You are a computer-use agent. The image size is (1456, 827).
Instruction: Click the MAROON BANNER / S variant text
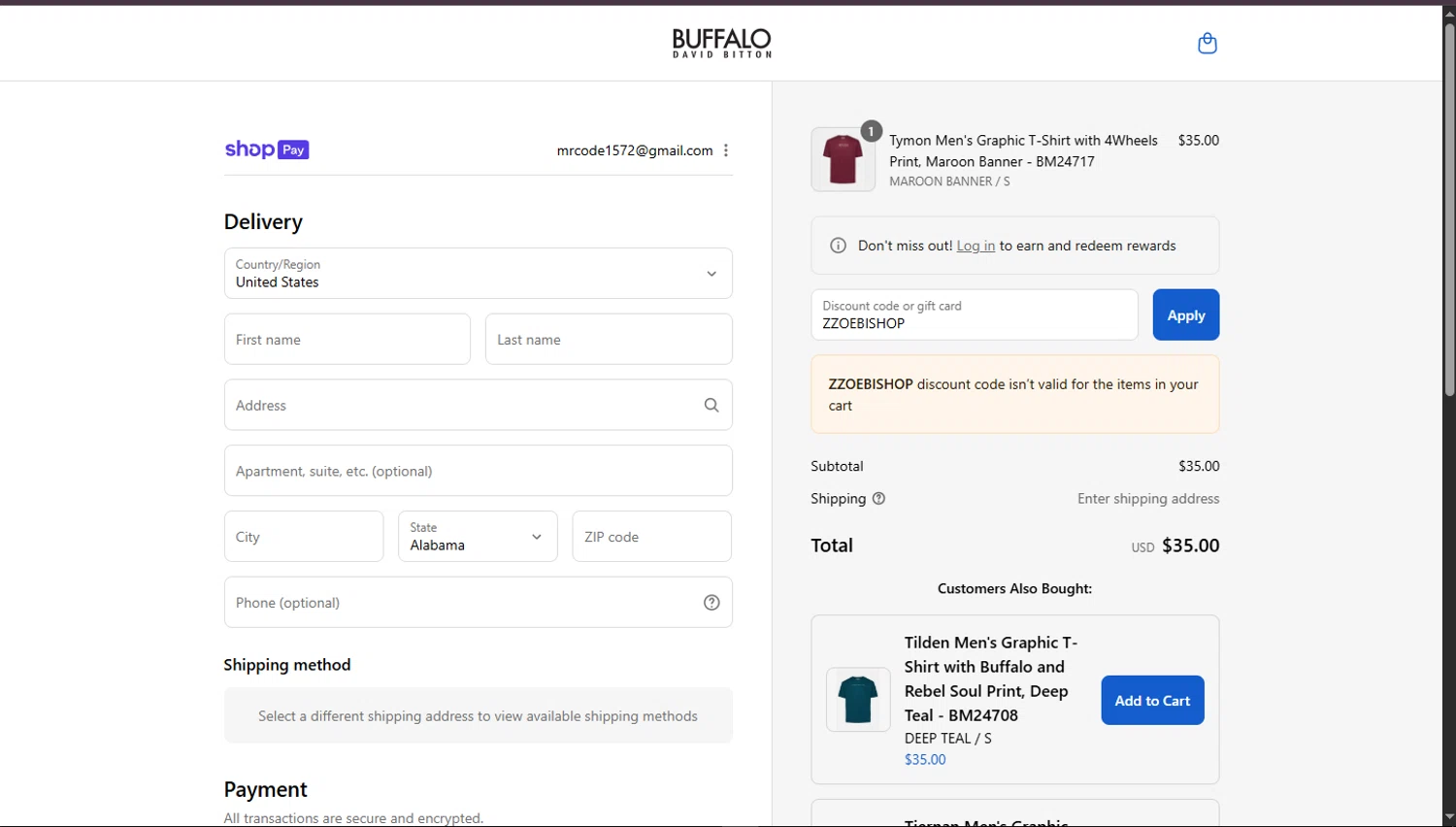[949, 182]
